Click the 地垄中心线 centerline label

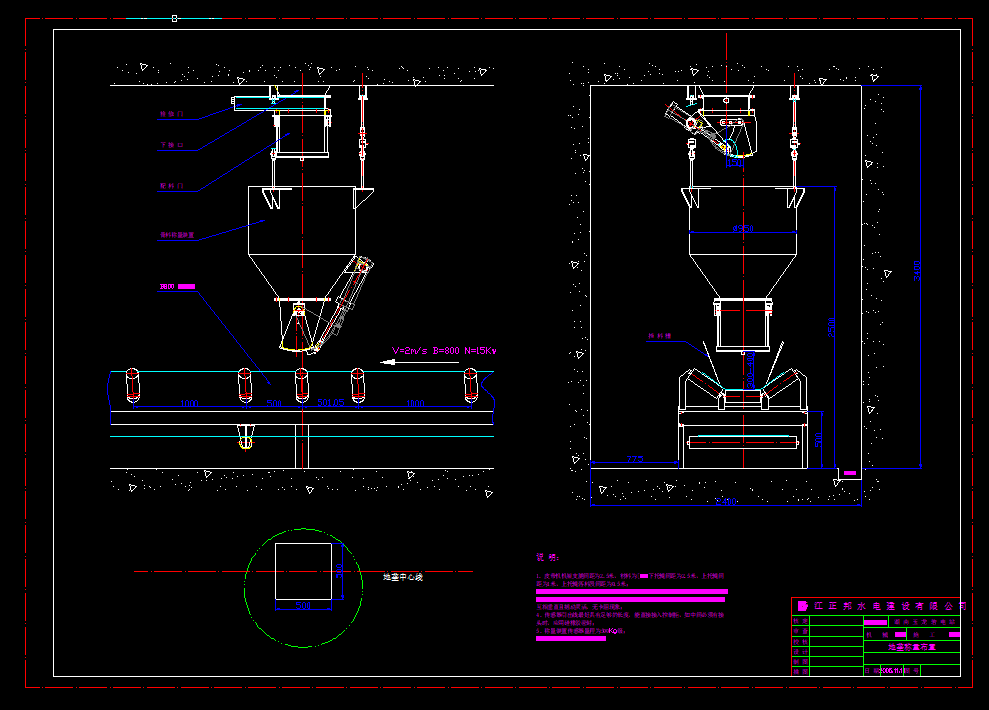(404, 577)
